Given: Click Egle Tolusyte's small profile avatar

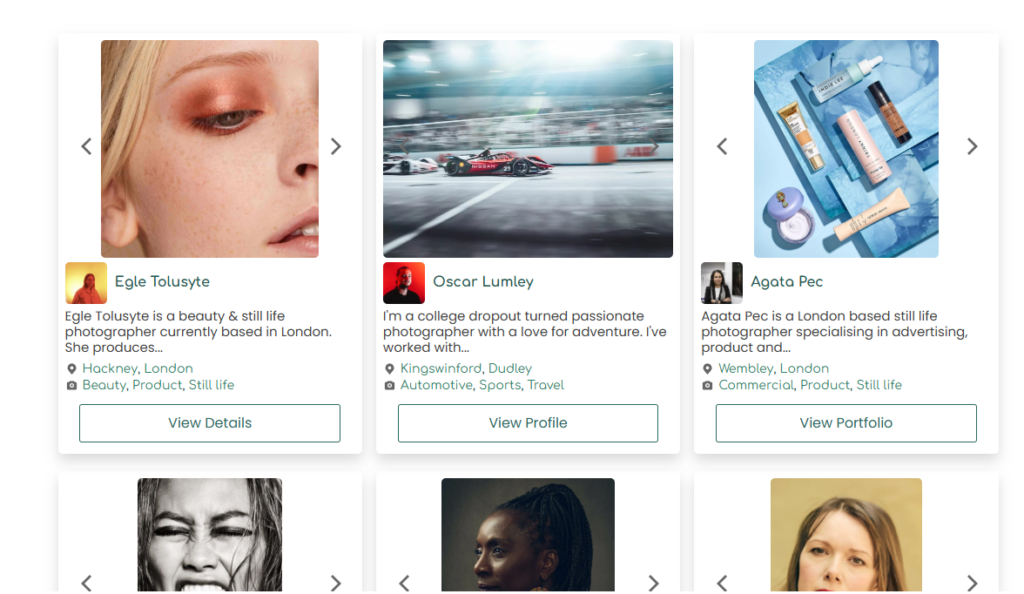Looking at the screenshot, I should [86, 283].
